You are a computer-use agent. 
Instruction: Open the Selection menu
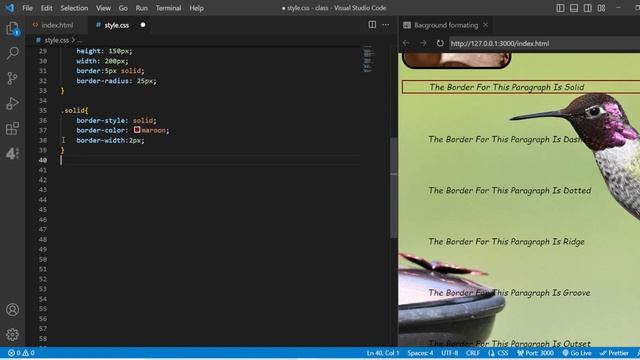[x=74, y=8]
